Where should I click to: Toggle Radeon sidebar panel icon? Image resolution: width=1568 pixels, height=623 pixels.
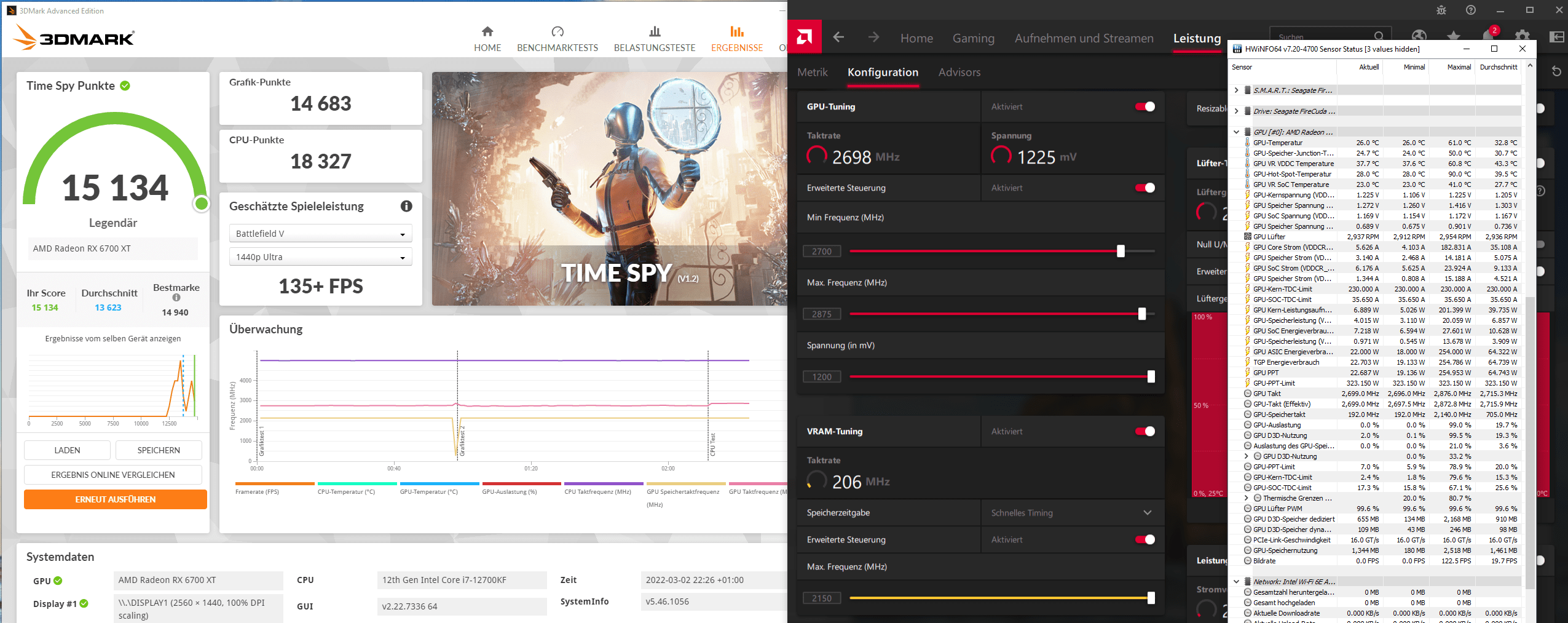coord(1557,37)
